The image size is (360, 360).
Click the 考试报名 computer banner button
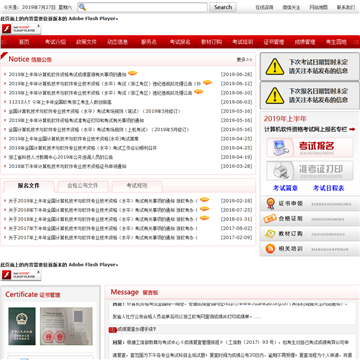coord(310,147)
